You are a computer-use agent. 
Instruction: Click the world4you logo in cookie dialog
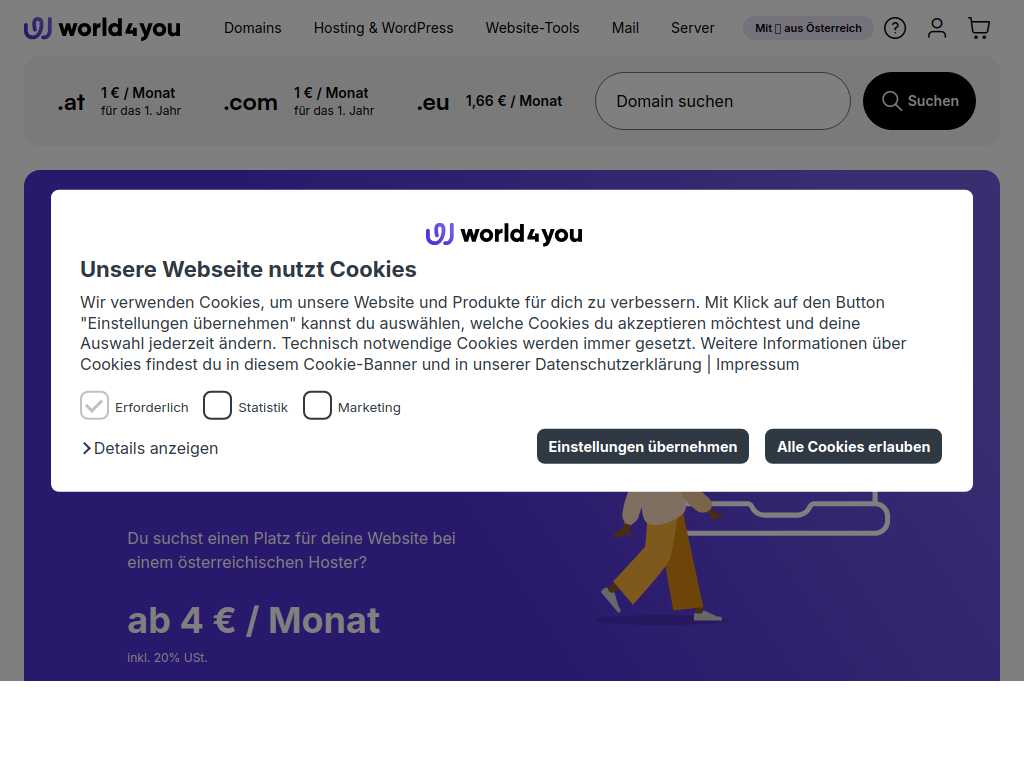coord(504,234)
